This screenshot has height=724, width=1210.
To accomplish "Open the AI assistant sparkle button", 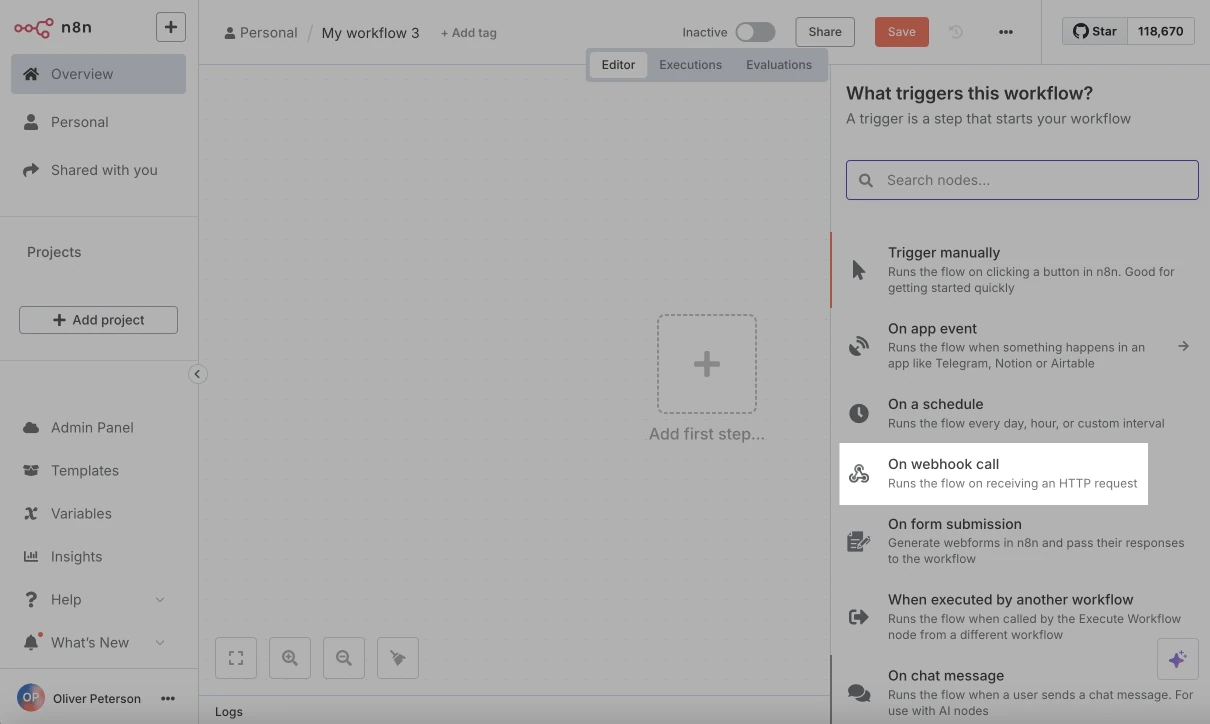I will click(1177, 659).
